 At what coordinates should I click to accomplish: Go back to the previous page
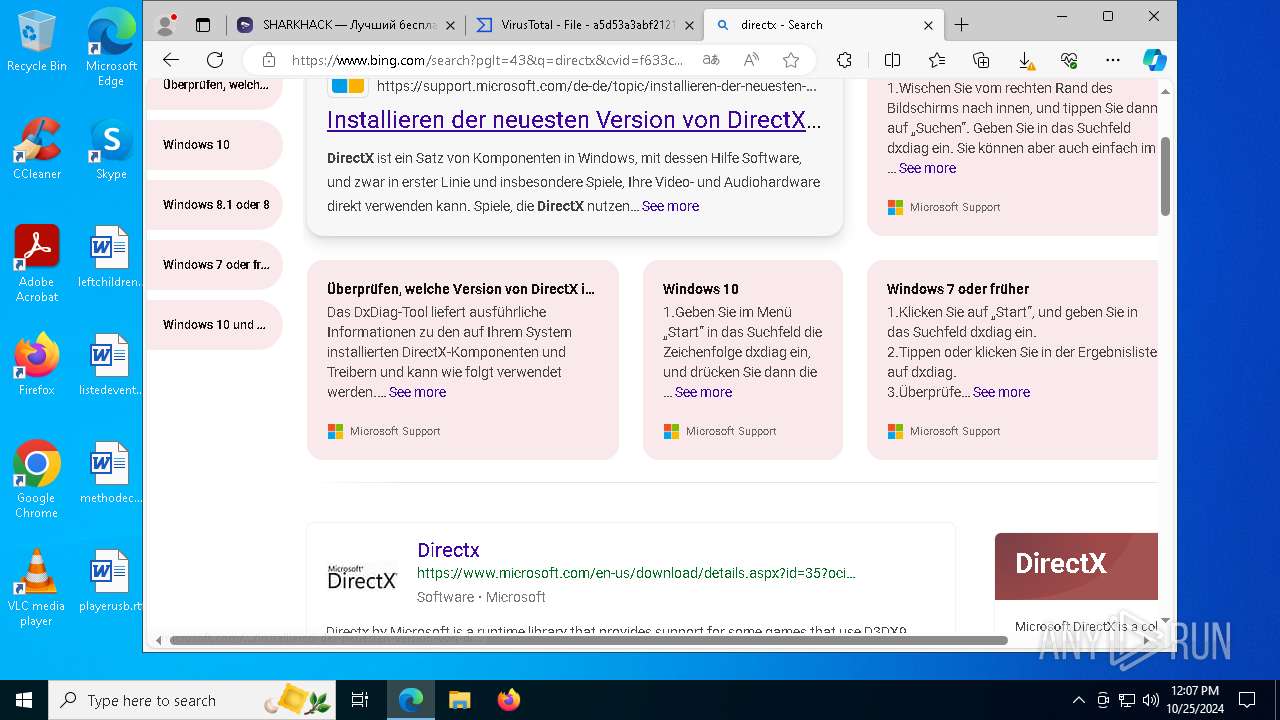171,60
